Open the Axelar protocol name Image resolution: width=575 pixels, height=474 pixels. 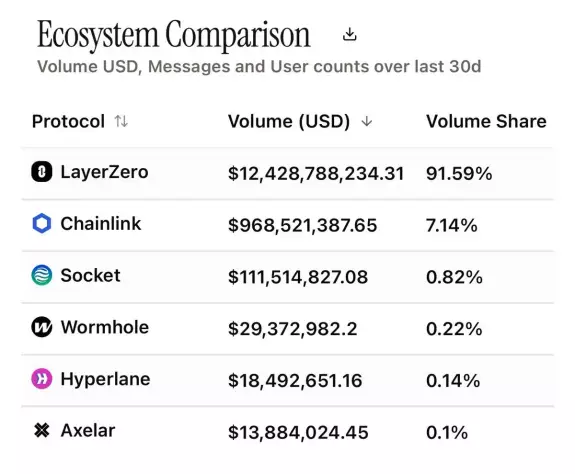click(x=88, y=430)
